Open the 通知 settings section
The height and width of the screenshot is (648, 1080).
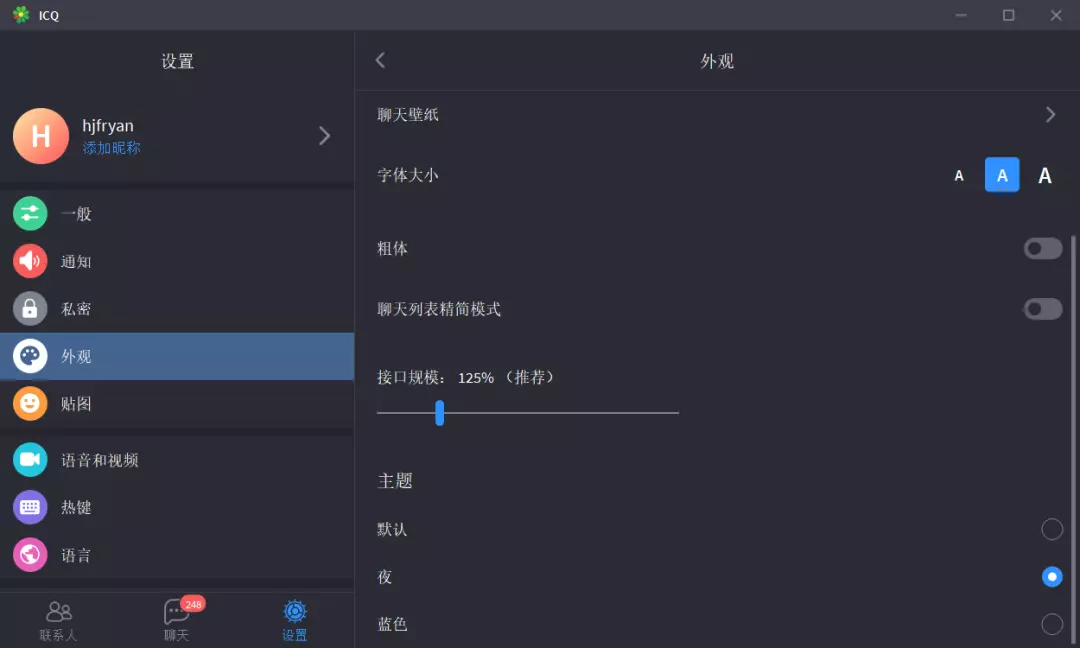pyautogui.click(x=177, y=261)
